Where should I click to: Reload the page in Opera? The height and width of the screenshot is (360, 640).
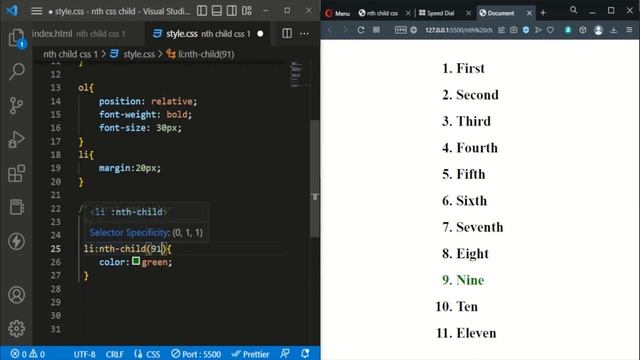coord(361,30)
